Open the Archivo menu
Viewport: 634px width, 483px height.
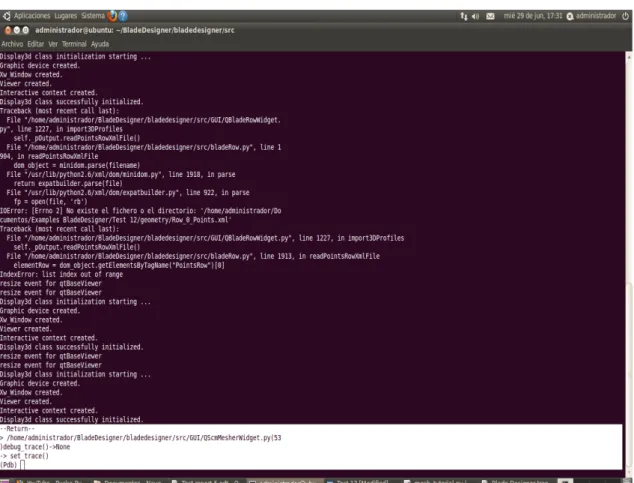[x=12, y=44]
